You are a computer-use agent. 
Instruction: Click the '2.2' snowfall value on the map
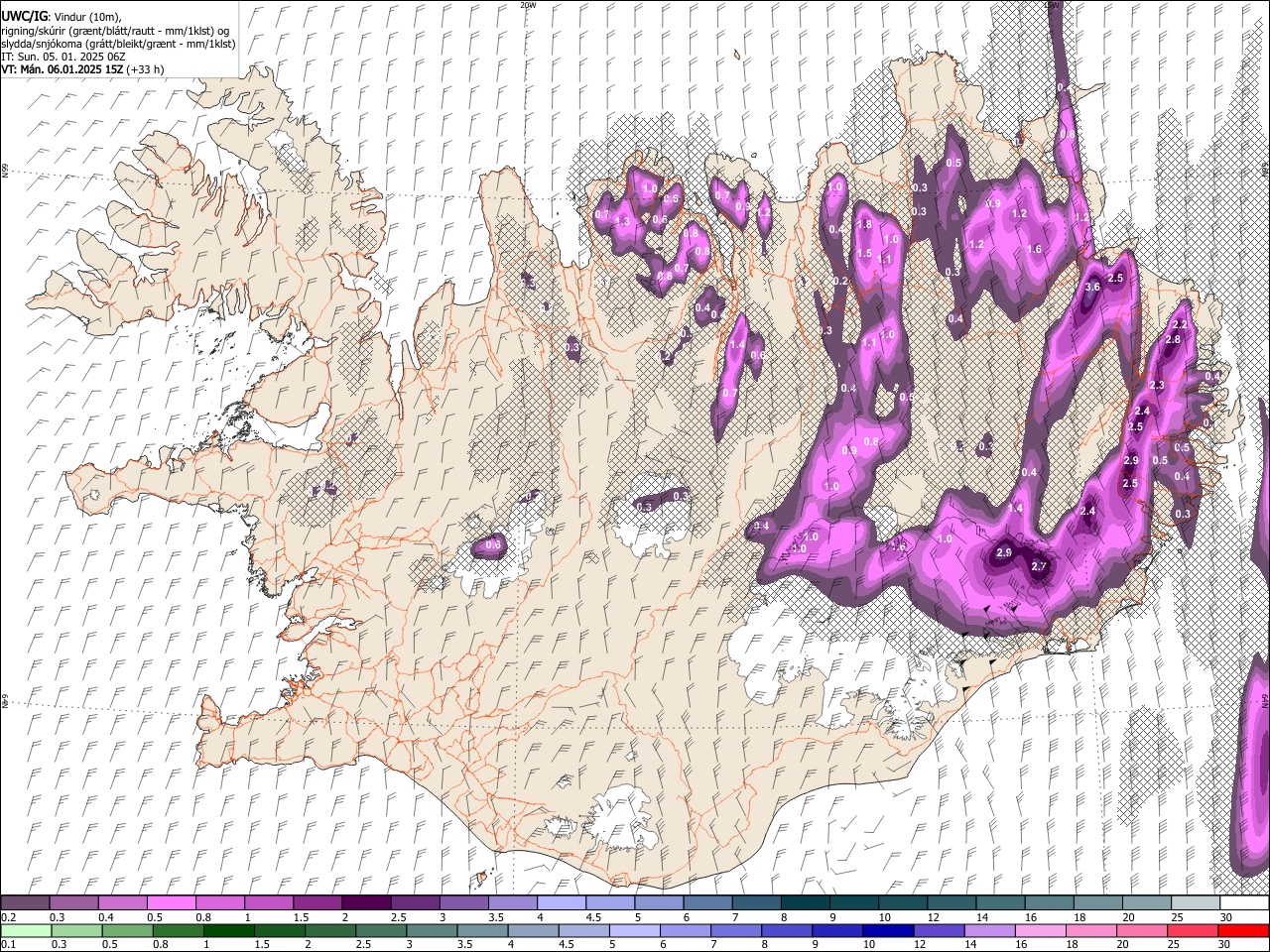click(1180, 325)
